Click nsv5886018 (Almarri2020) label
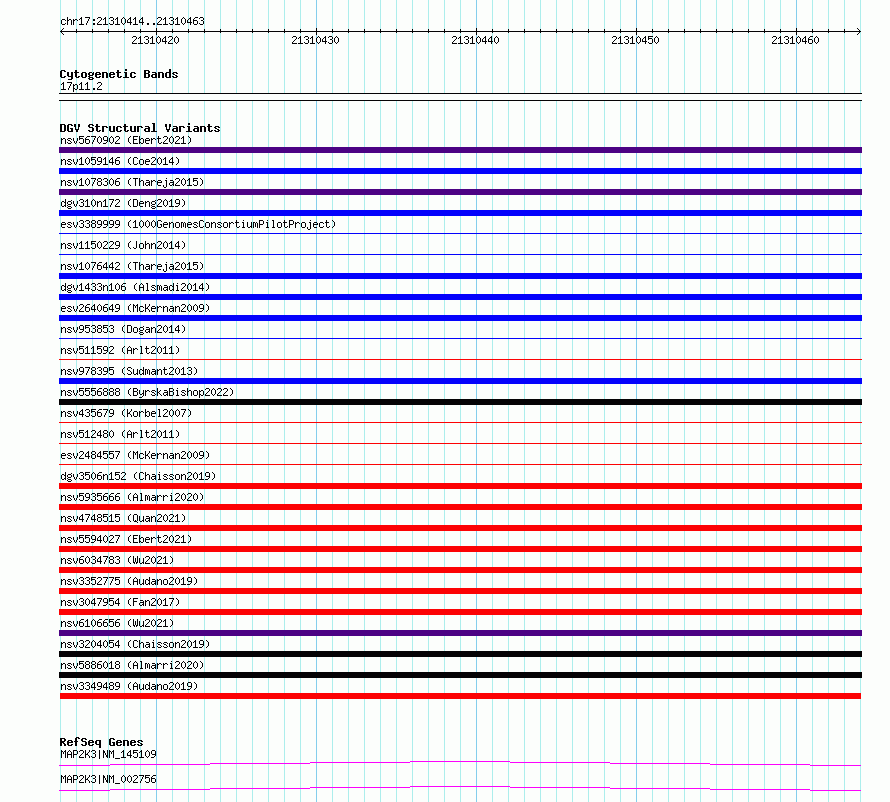The height and width of the screenshot is (802, 890). (x=132, y=665)
